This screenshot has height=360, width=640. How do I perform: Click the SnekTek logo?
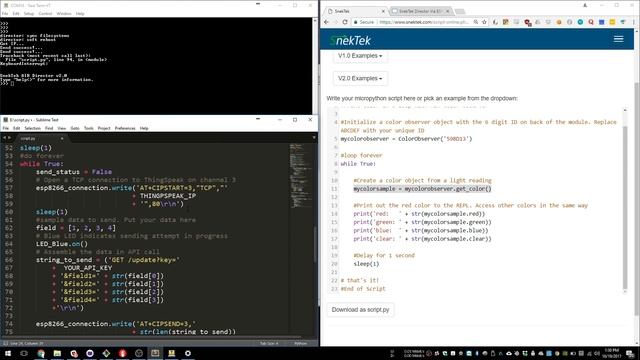pos(350,40)
